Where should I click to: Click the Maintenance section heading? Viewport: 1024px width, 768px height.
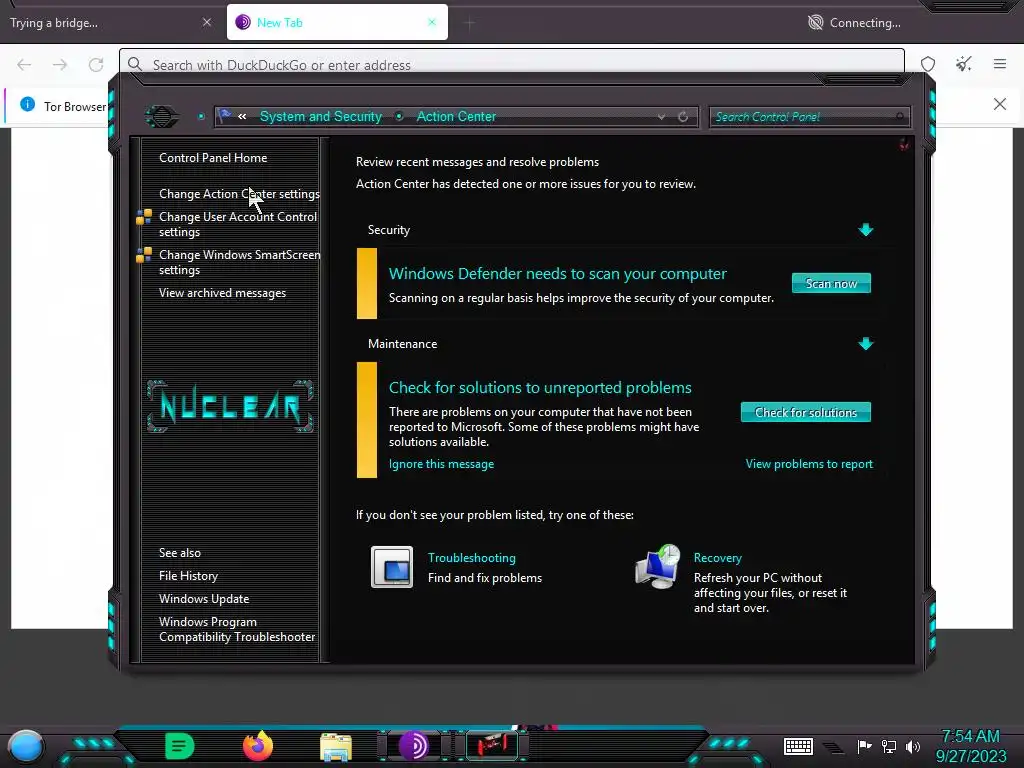pyautogui.click(x=402, y=344)
